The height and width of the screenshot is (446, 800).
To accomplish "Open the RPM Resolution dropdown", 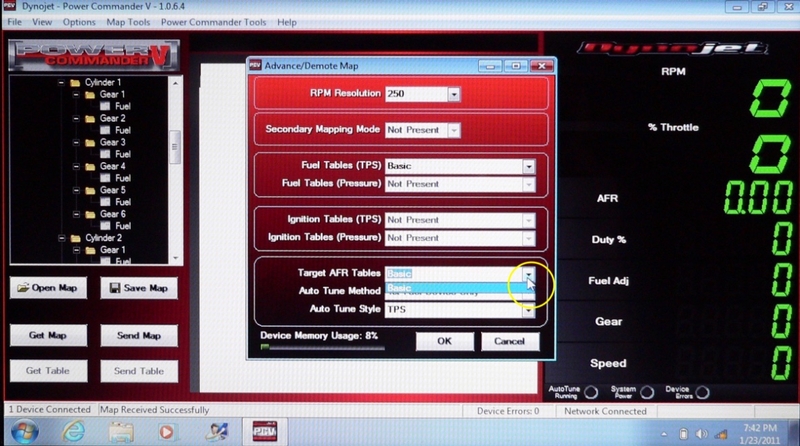I will tap(453, 94).
